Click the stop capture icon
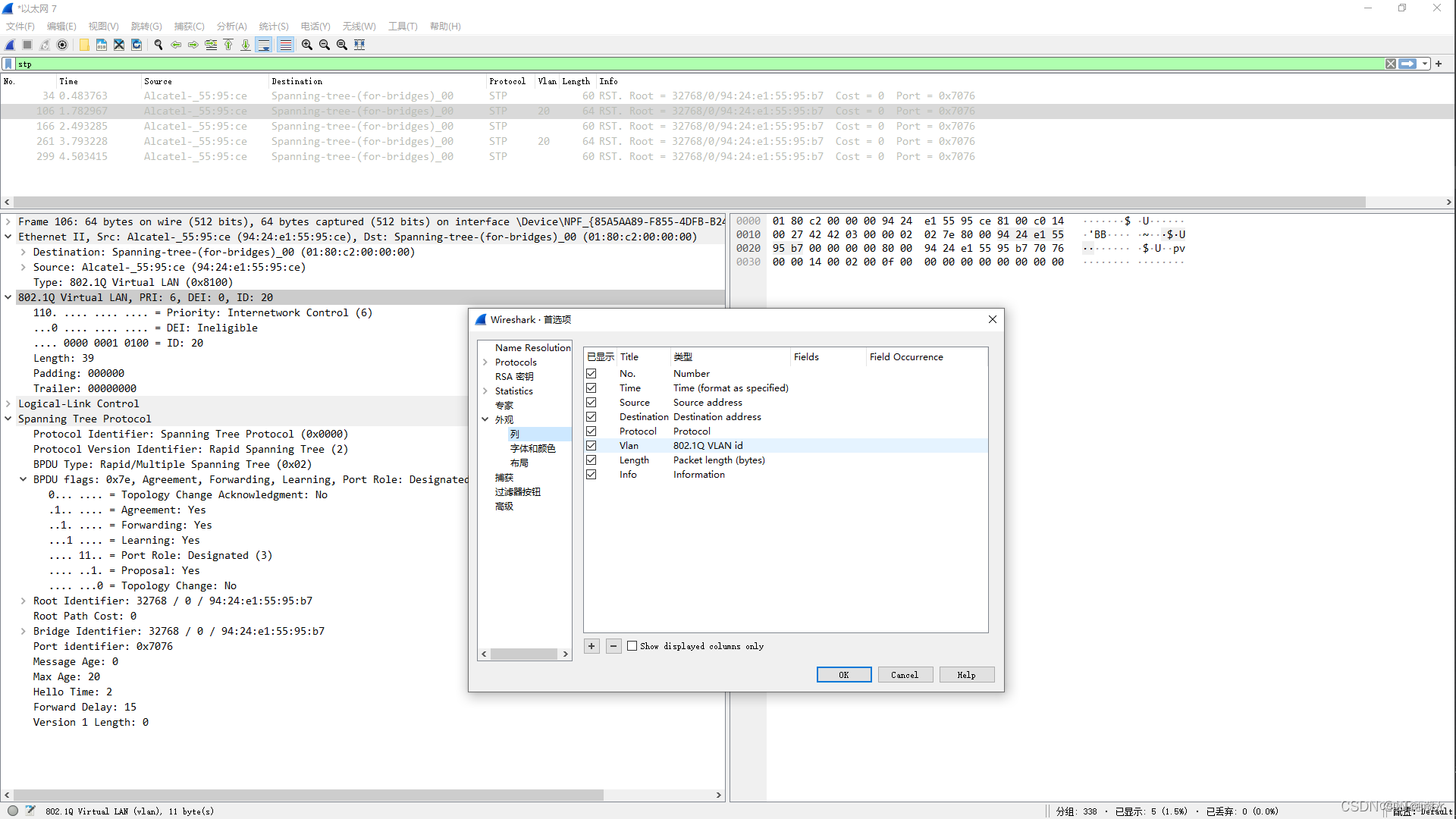1456x819 pixels. (x=27, y=45)
